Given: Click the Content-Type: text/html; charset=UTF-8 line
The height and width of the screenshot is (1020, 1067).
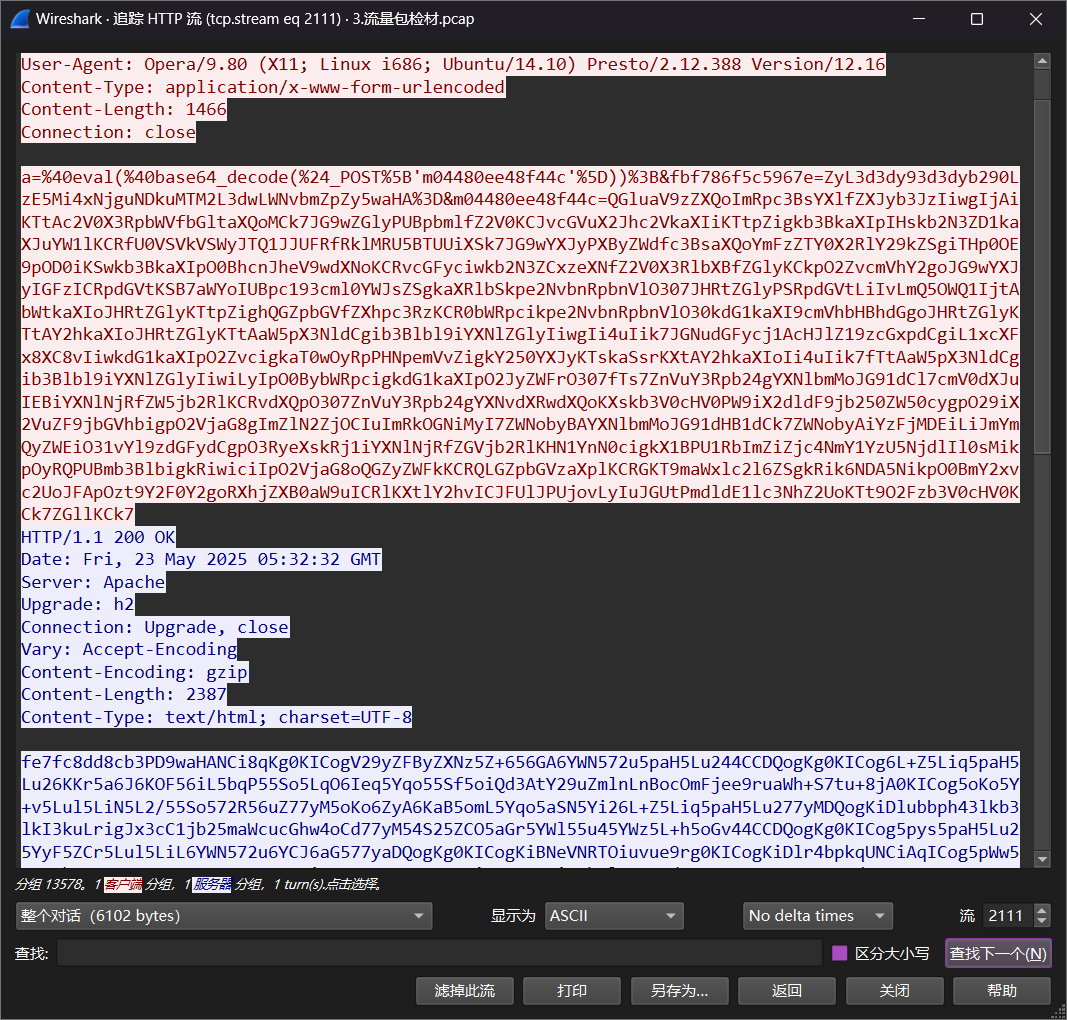Looking at the screenshot, I should coord(216,717).
